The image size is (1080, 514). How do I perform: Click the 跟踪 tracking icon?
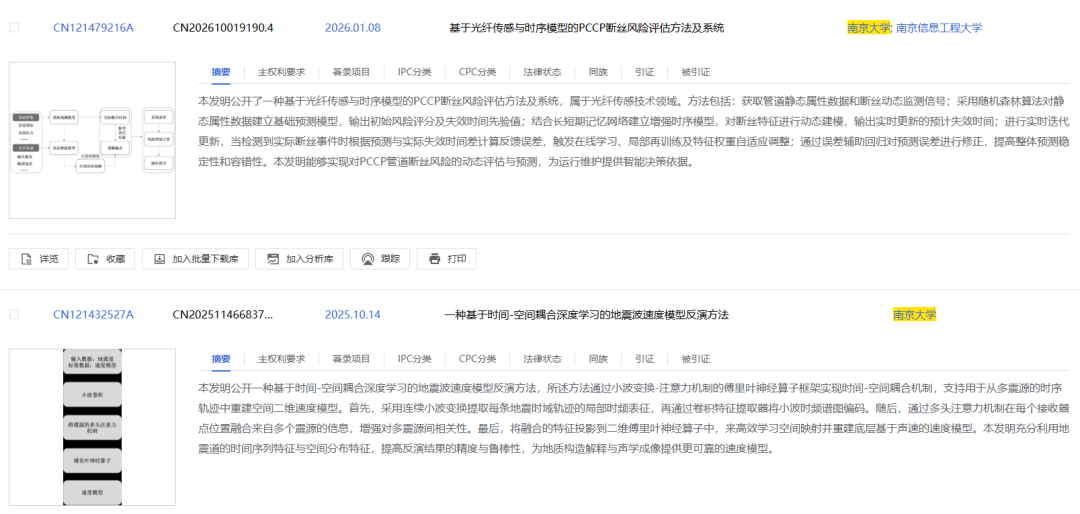(x=368, y=259)
